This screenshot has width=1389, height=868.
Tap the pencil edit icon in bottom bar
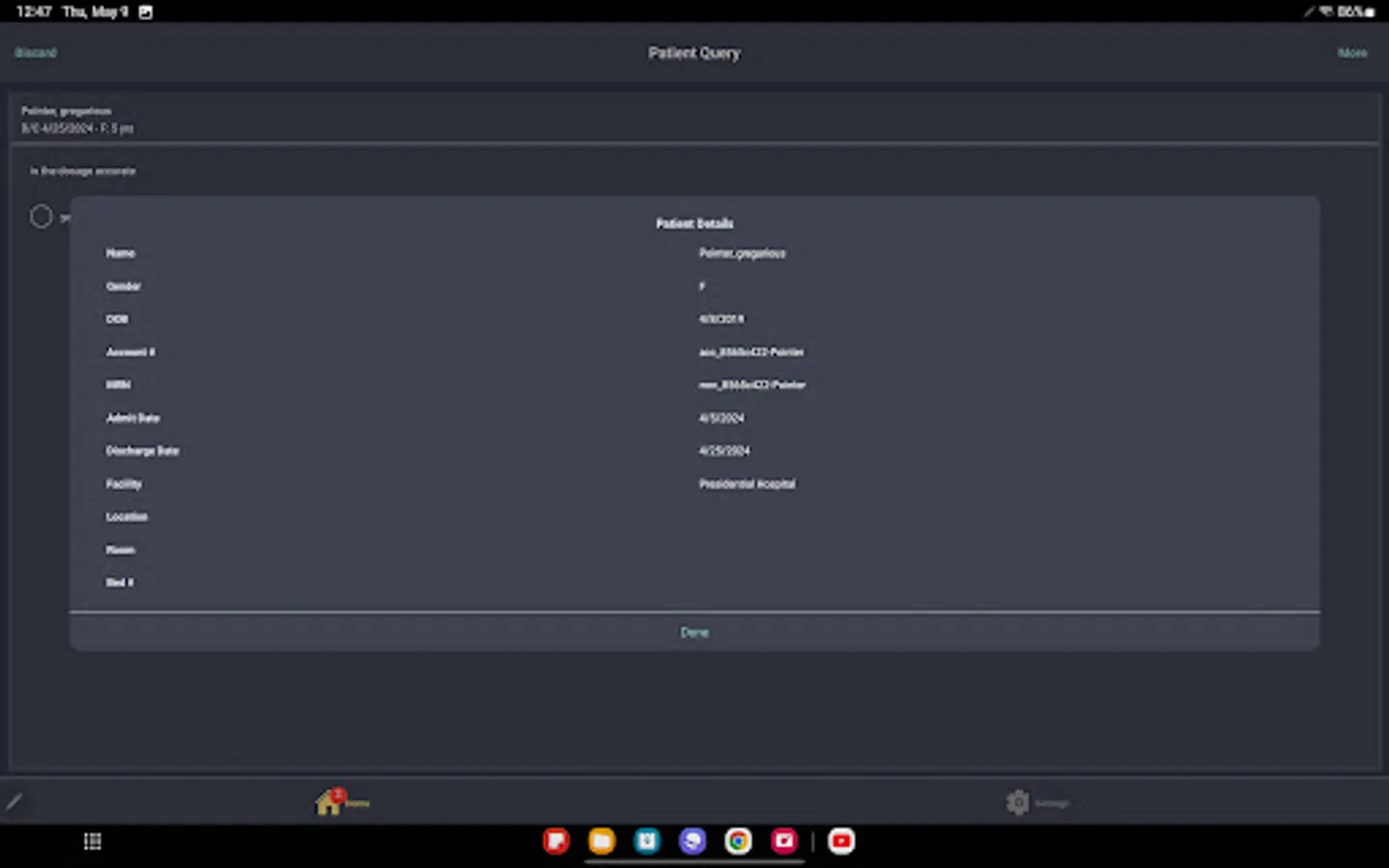coord(14,802)
